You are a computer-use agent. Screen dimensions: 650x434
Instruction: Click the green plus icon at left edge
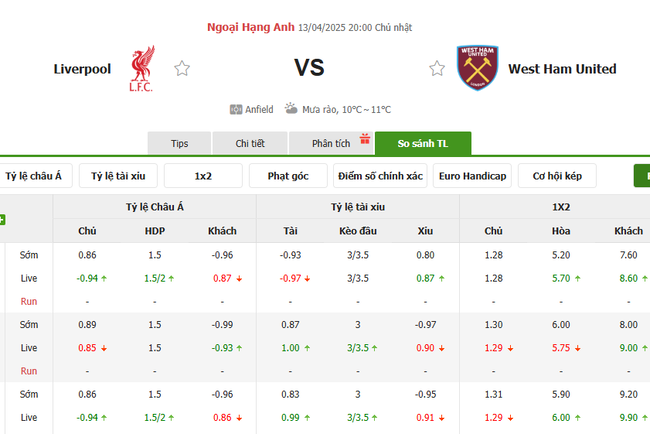[2, 220]
